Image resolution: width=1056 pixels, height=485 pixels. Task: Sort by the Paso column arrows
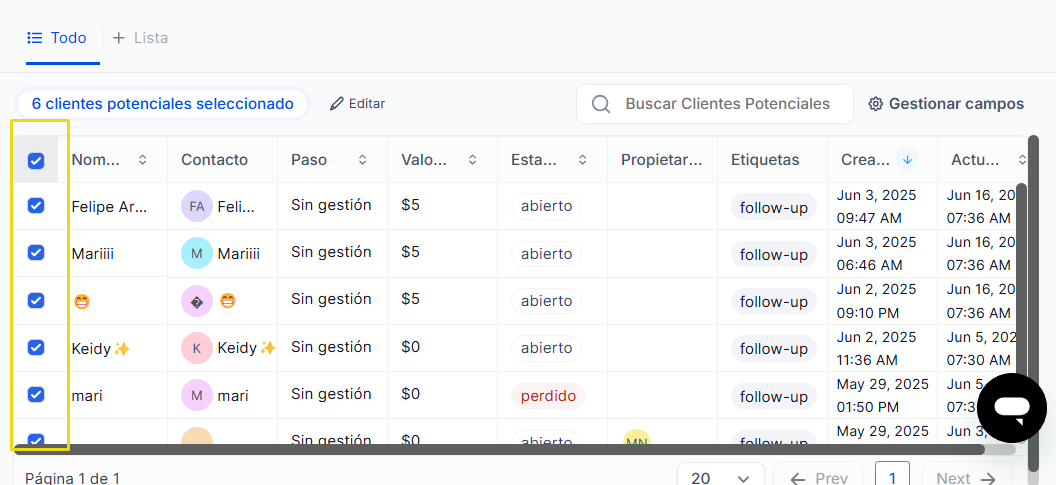tap(362, 160)
